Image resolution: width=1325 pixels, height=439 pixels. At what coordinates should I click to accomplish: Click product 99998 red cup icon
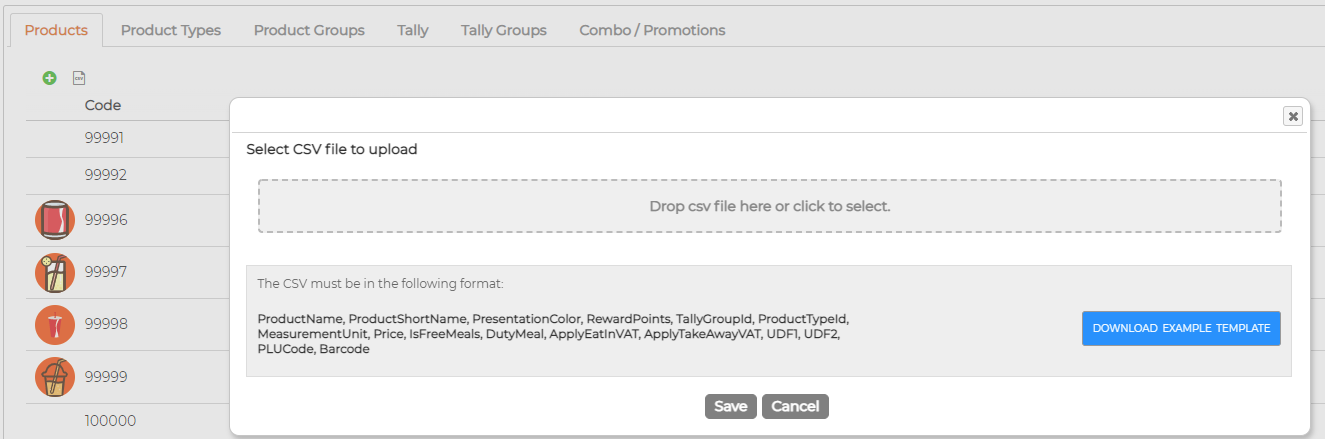(55, 325)
